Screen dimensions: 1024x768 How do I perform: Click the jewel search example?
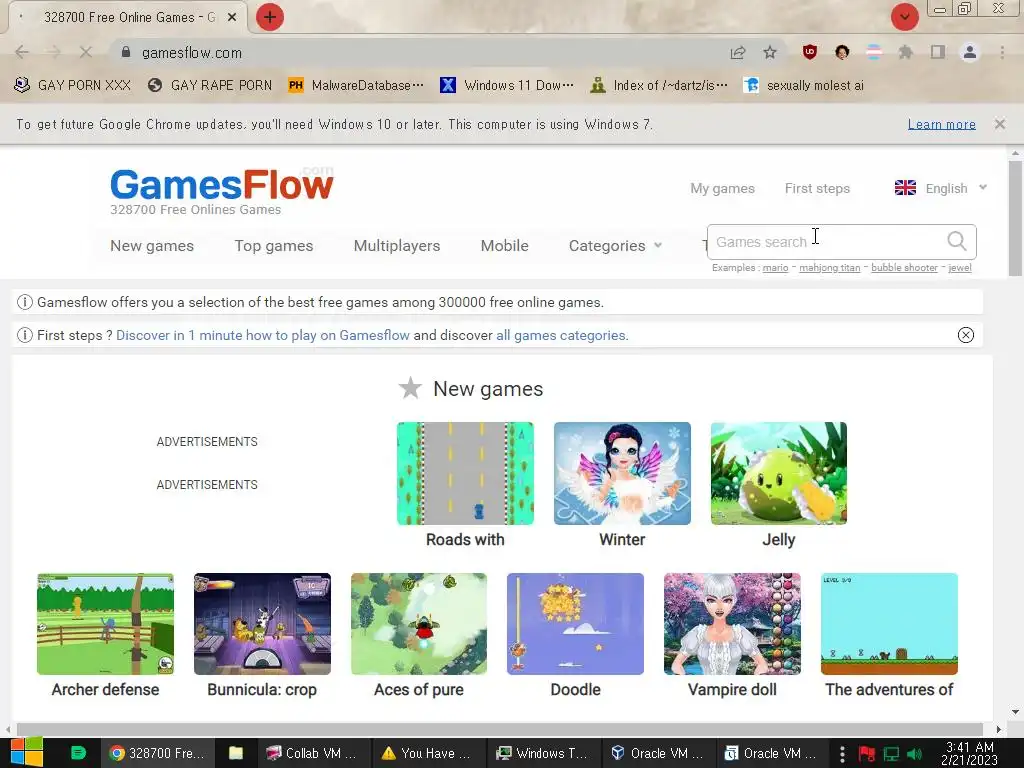(959, 268)
